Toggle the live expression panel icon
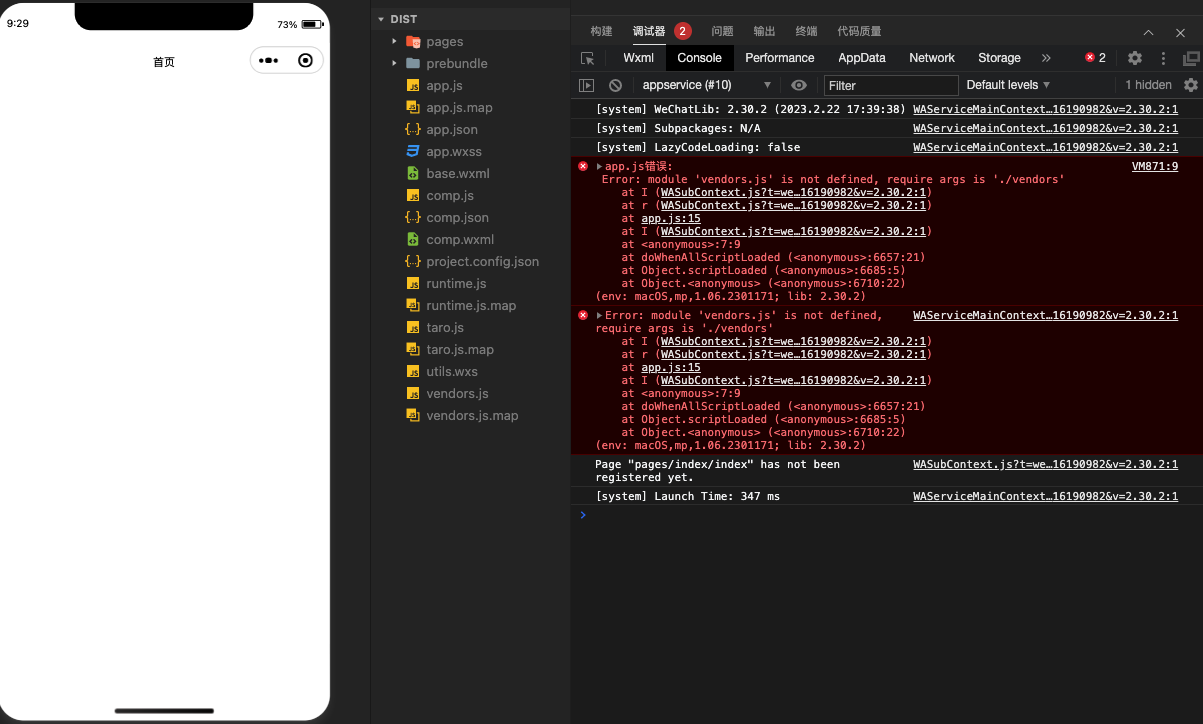The image size is (1203, 724). pyautogui.click(x=585, y=85)
